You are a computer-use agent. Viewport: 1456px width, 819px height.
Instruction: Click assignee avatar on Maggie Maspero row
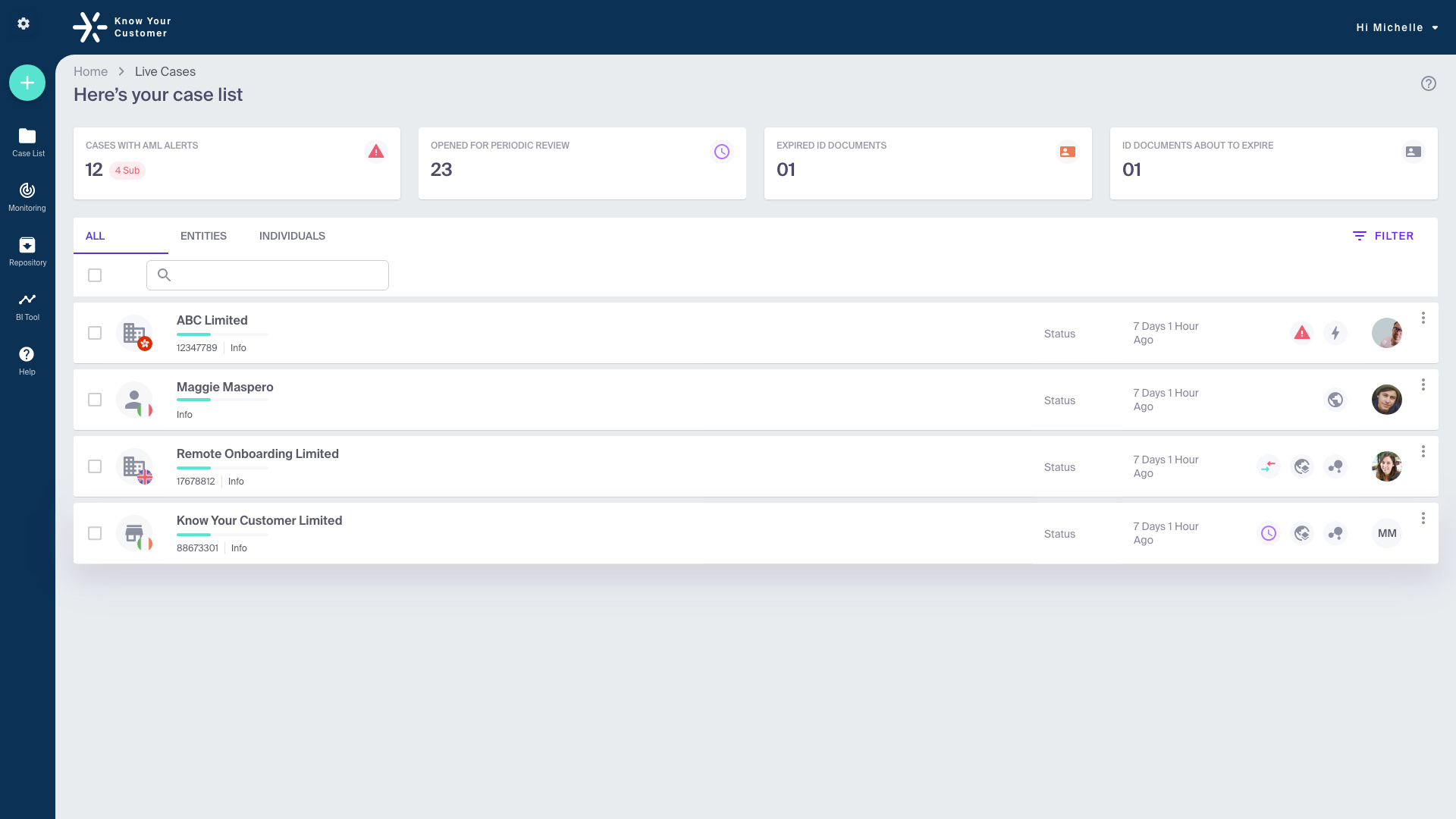tap(1387, 400)
